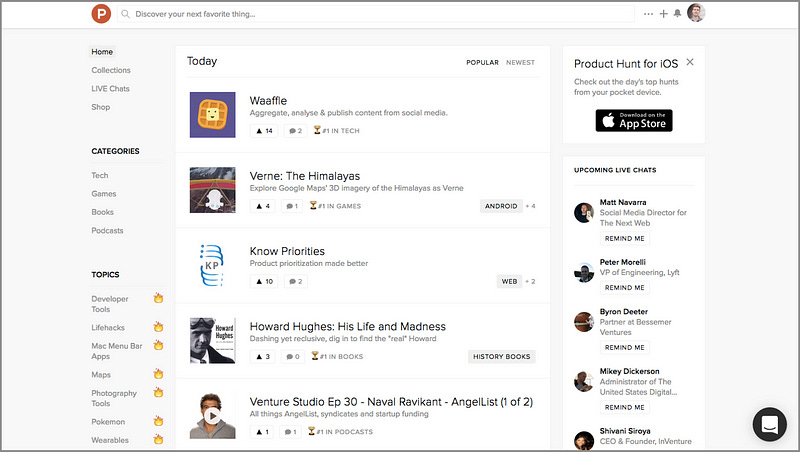The height and width of the screenshot is (452, 800).
Task: Select the Tech category
Action: pos(99,175)
